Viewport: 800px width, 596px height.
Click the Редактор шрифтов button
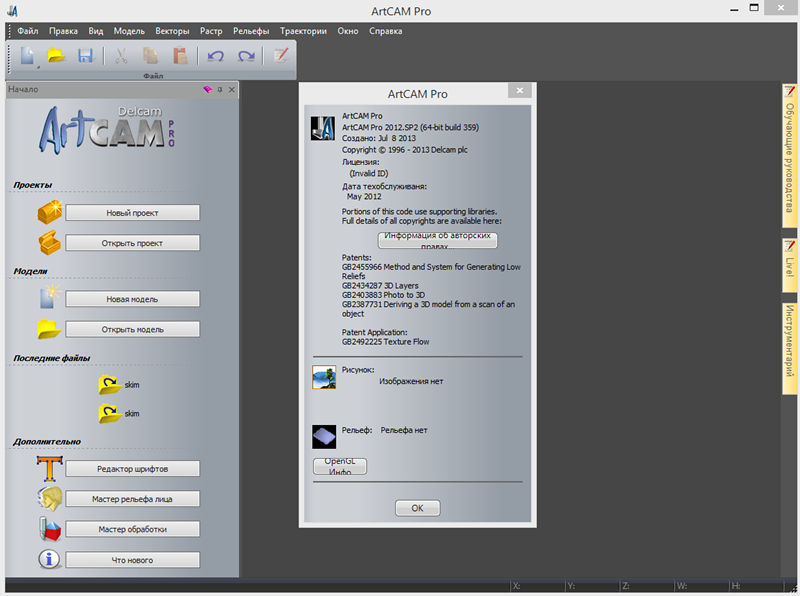tap(133, 468)
